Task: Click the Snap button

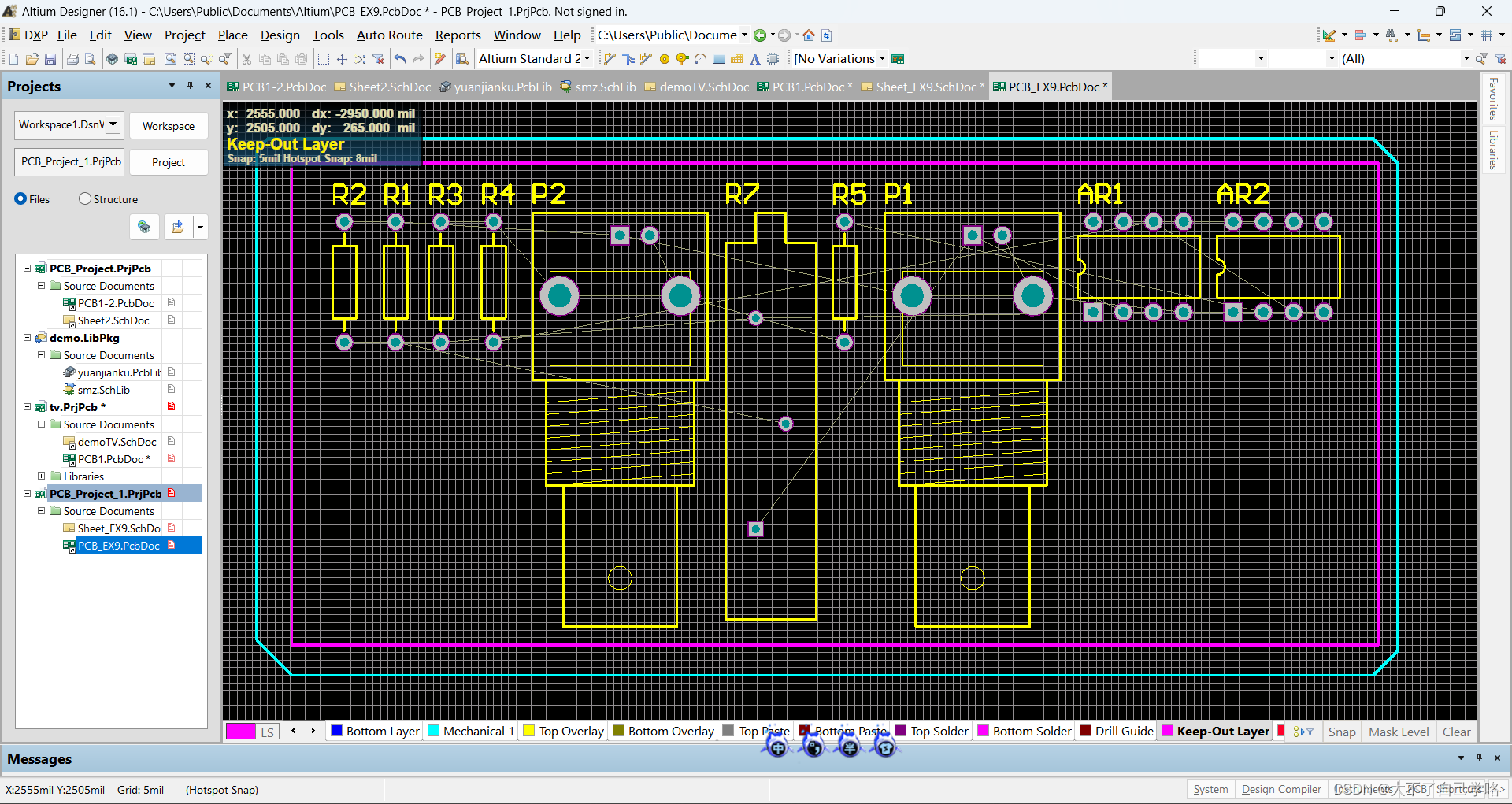Action: pyautogui.click(x=1342, y=732)
